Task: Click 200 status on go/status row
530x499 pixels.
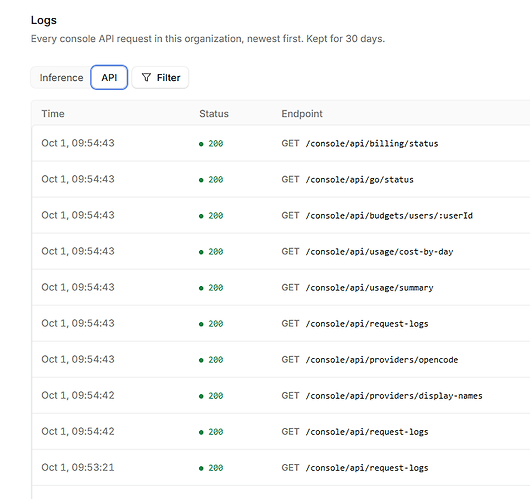Action: (x=211, y=180)
